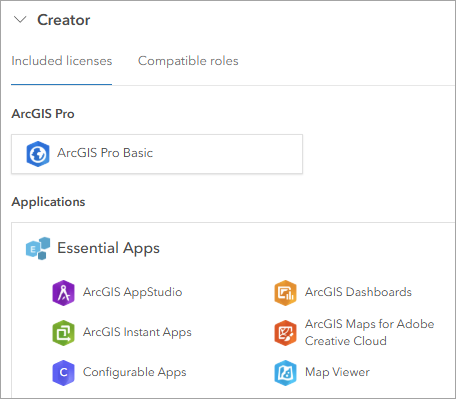Click the ArcGIS Instant Apps green icon
Screen dimensions: 456x399
(x=63, y=333)
